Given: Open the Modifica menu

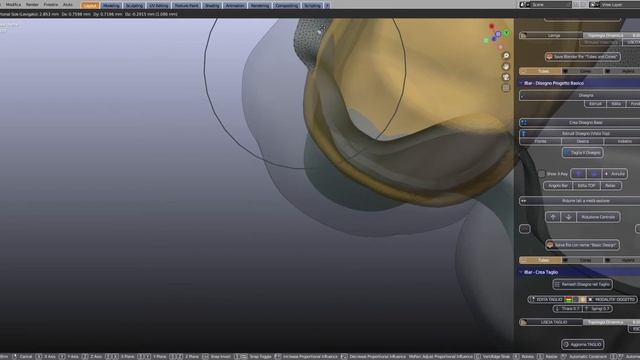Looking at the screenshot, I should point(13,5).
